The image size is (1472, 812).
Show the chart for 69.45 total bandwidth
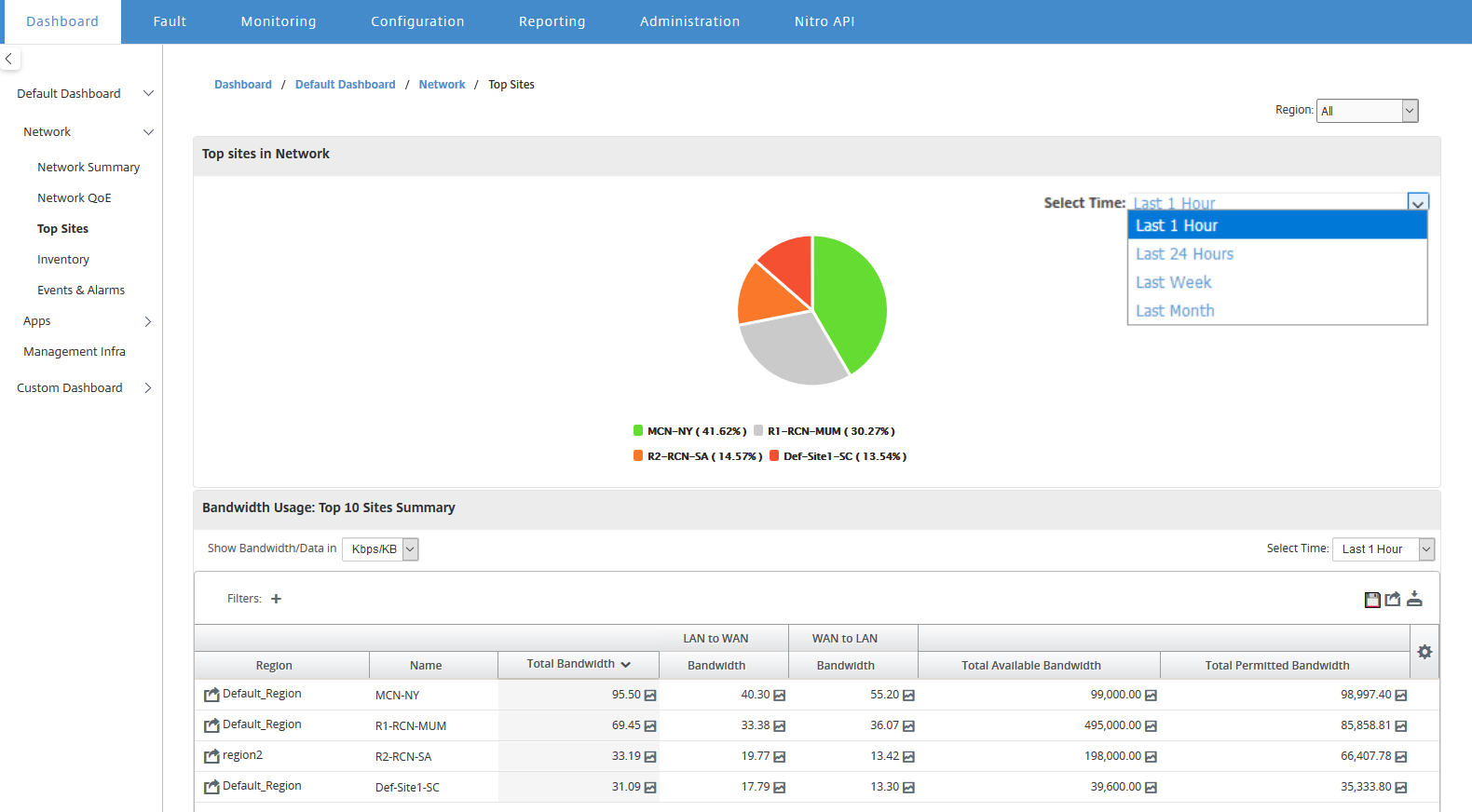650,726
